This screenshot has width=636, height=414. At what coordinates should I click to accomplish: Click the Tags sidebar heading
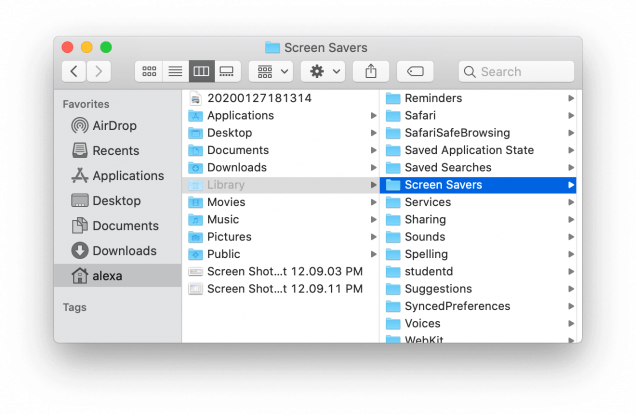tap(75, 307)
